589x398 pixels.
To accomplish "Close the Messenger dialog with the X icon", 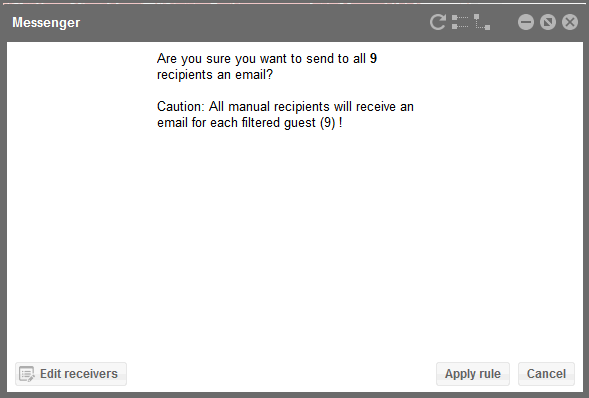I will pos(570,22).
